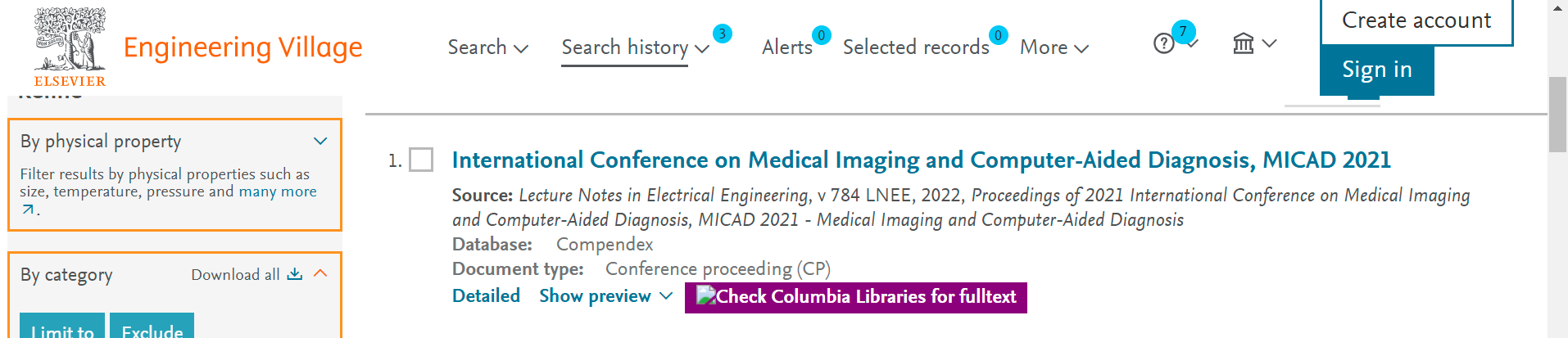This screenshot has height=338, width=1568.
Task: Open the Search dropdown menu
Action: (x=487, y=47)
